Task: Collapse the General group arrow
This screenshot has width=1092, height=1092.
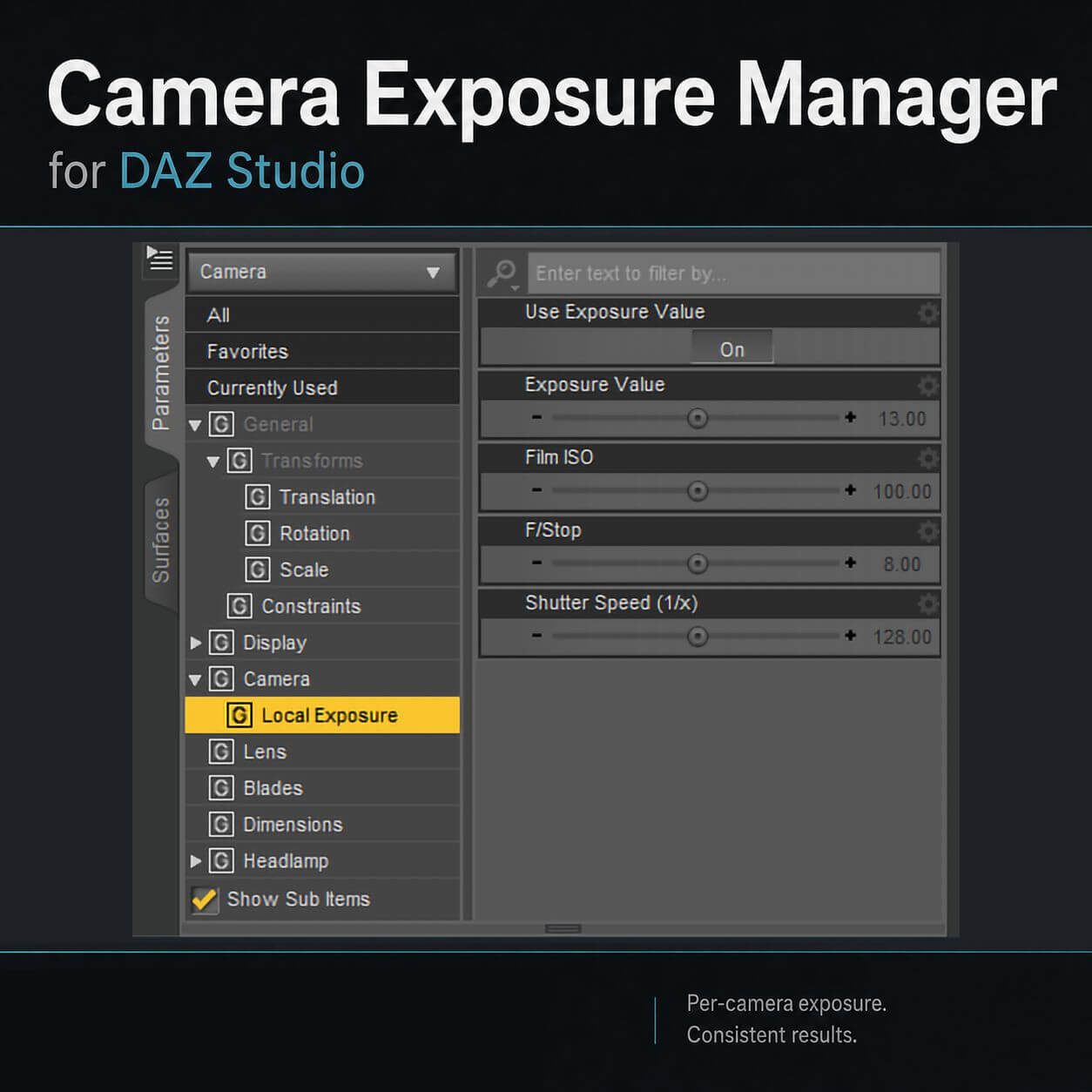Action: pos(196,425)
